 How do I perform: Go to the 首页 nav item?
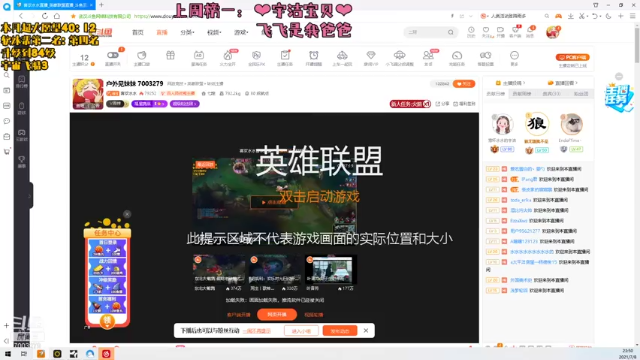(x=138, y=32)
